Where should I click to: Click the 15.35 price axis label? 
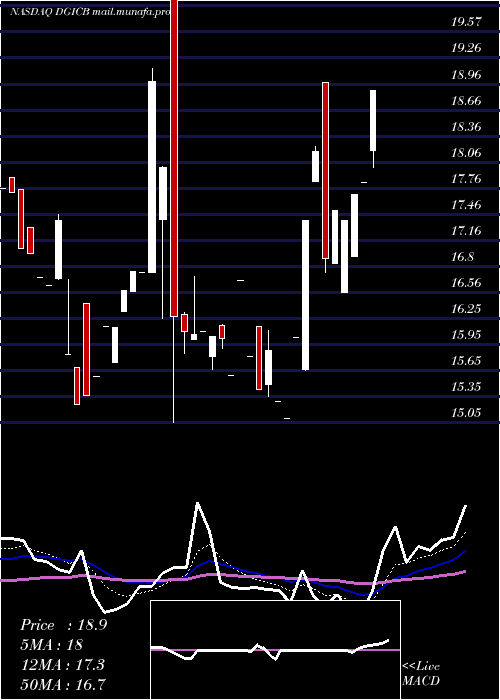(466, 387)
